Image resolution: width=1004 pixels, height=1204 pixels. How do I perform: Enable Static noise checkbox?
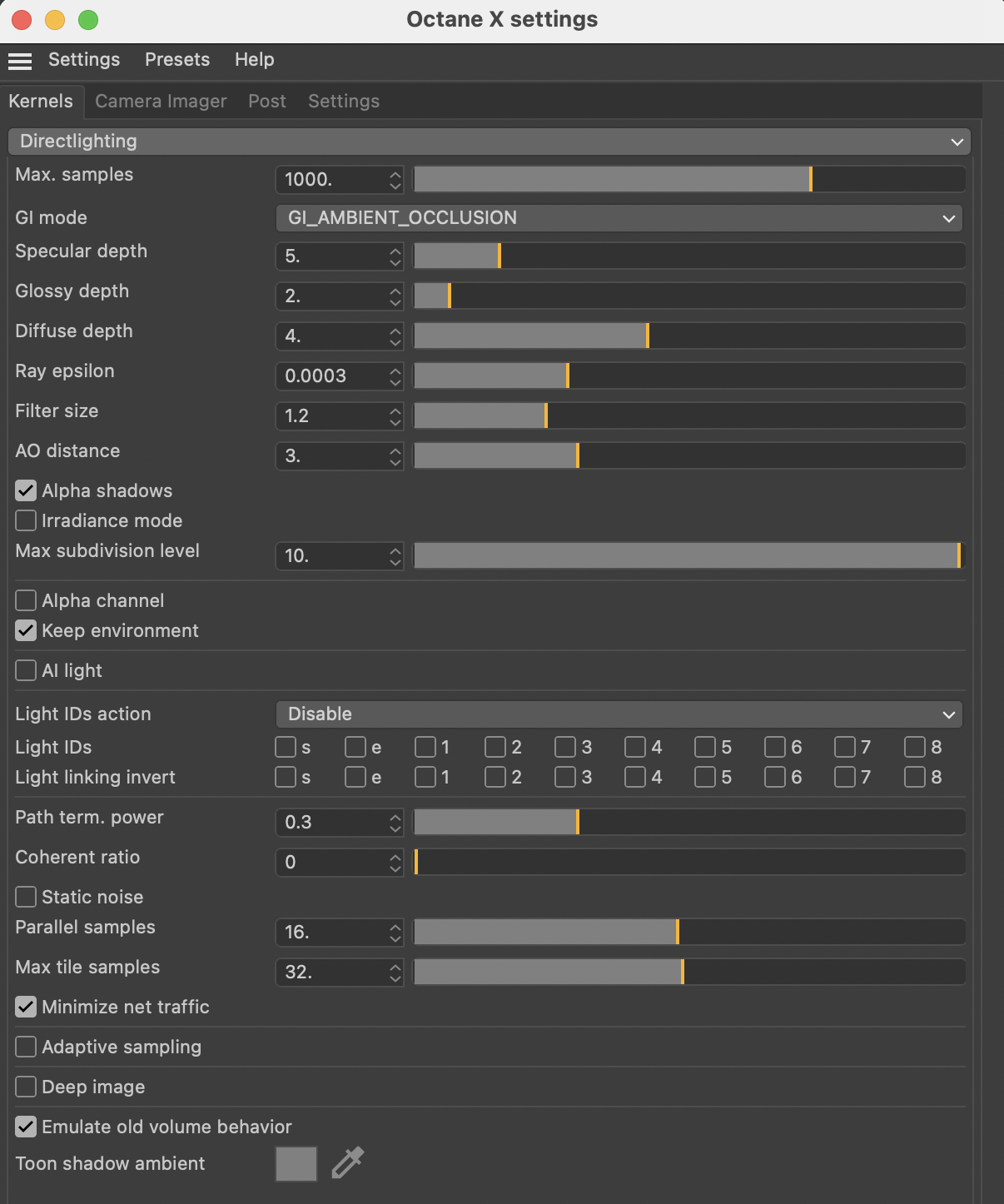coord(26,897)
